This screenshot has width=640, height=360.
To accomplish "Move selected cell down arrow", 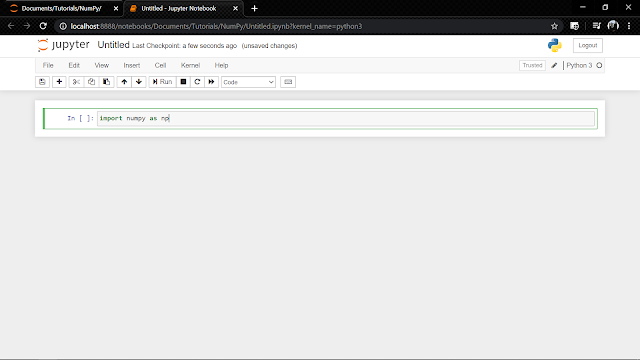I will (x=139, y=82).
